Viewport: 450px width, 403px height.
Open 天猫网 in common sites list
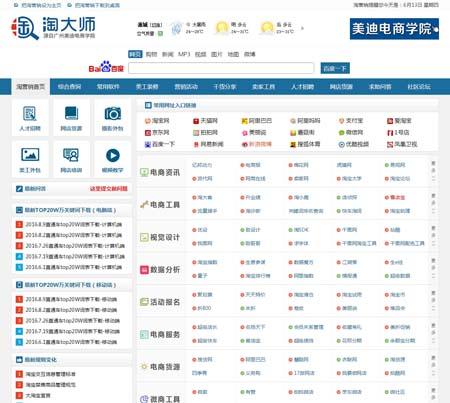[x=205, y=121]
